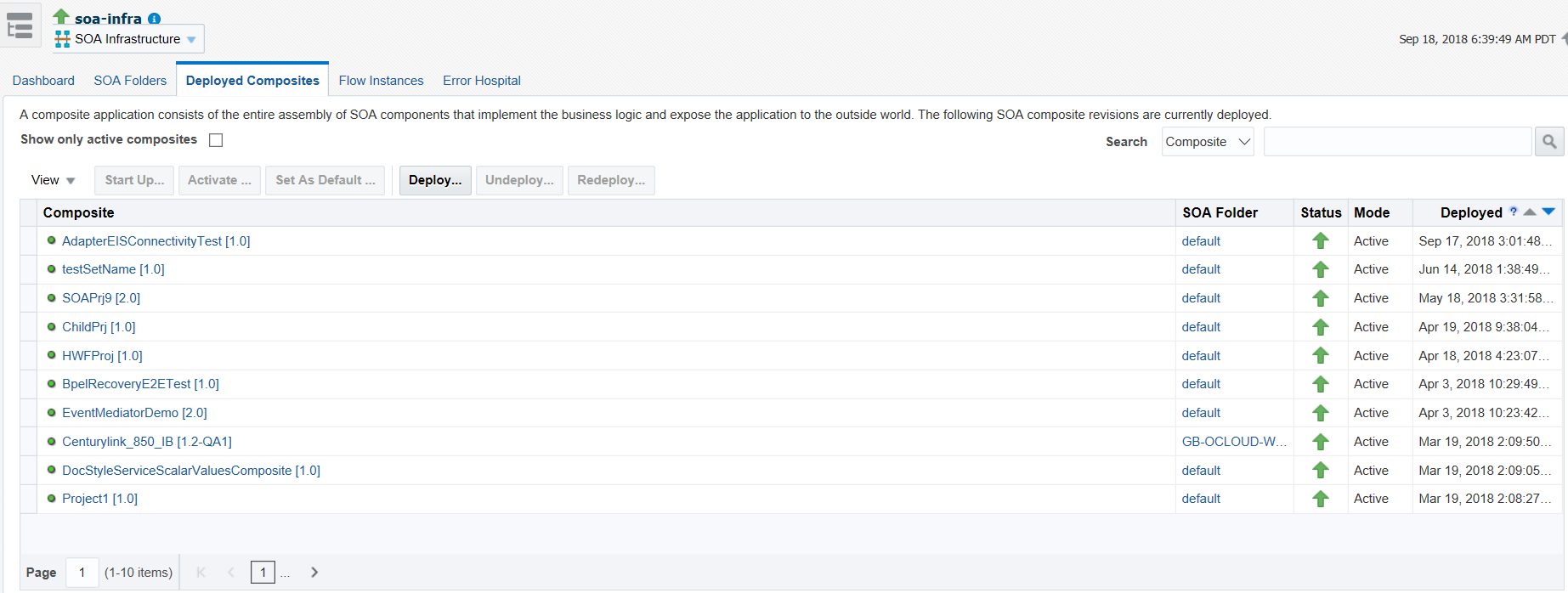This screenshot has height=593, width=1568.
Task: Click the Page number input field
Action: tap(82, 573)
